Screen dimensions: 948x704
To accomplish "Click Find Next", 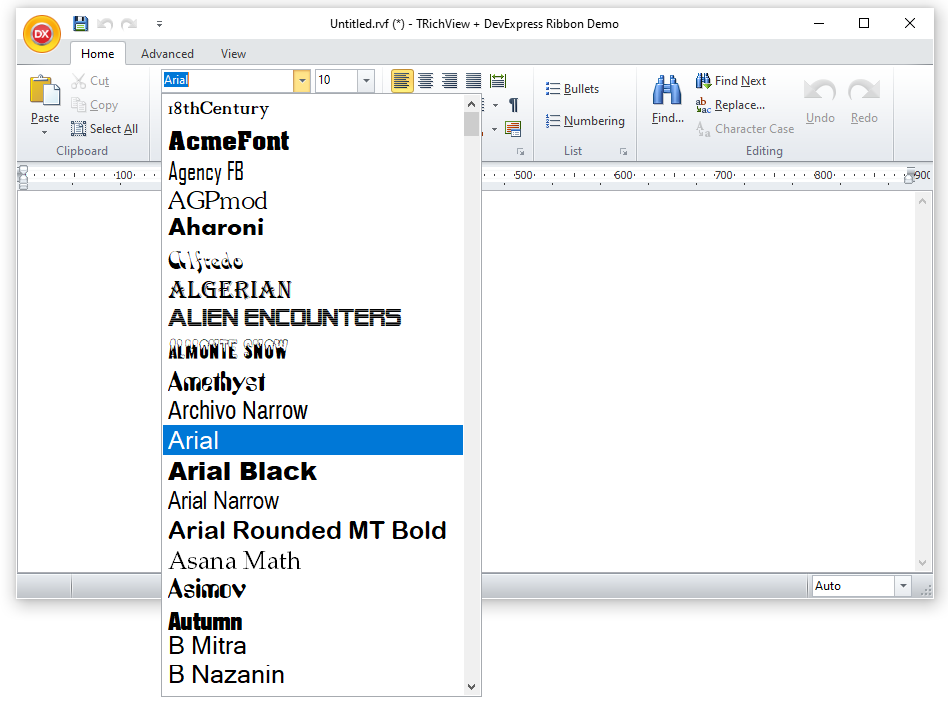I will 731,81.
